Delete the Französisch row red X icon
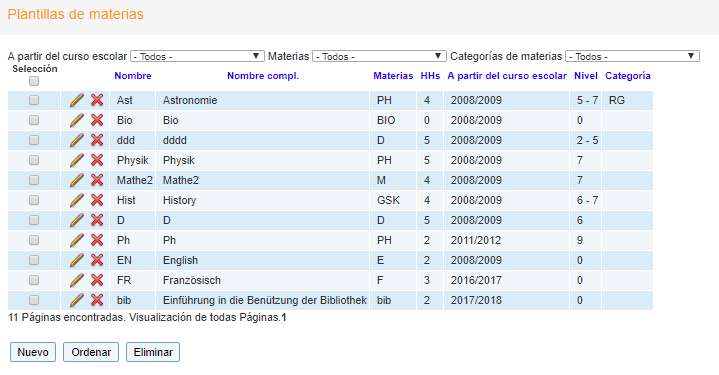 pos(97,280)
